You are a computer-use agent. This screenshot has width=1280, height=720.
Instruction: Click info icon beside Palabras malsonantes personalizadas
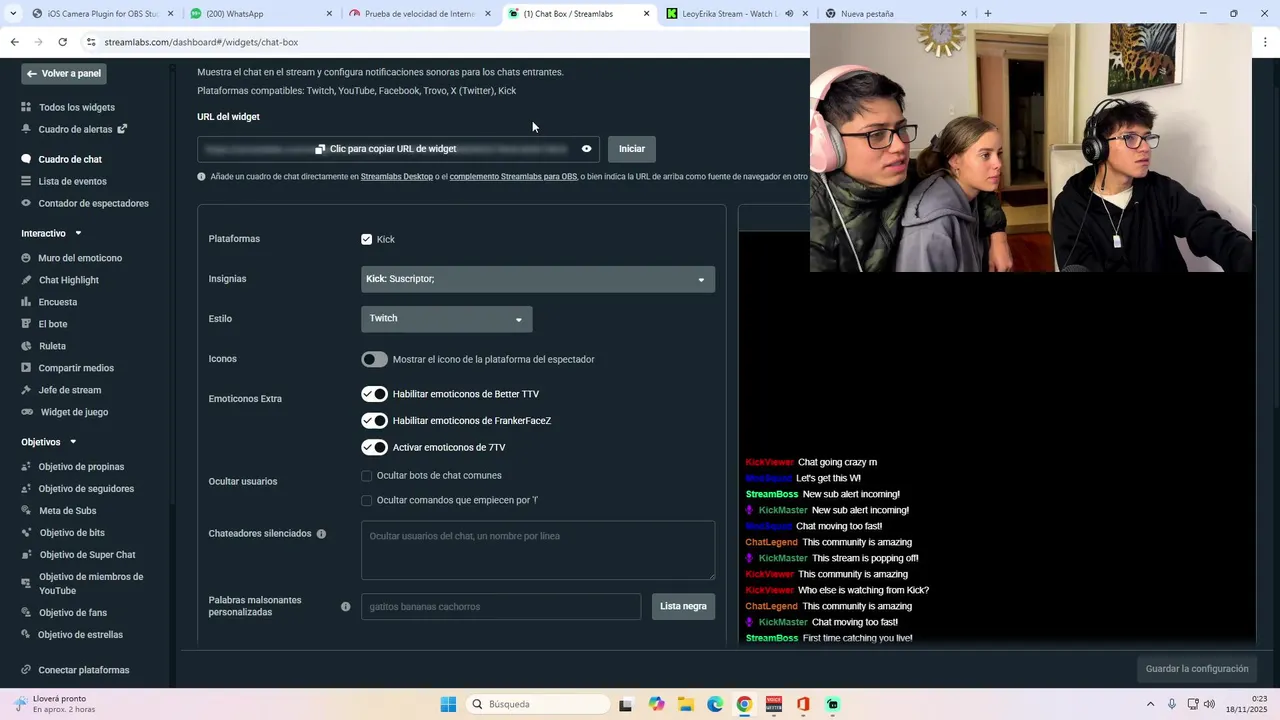[x=345, y=606]
